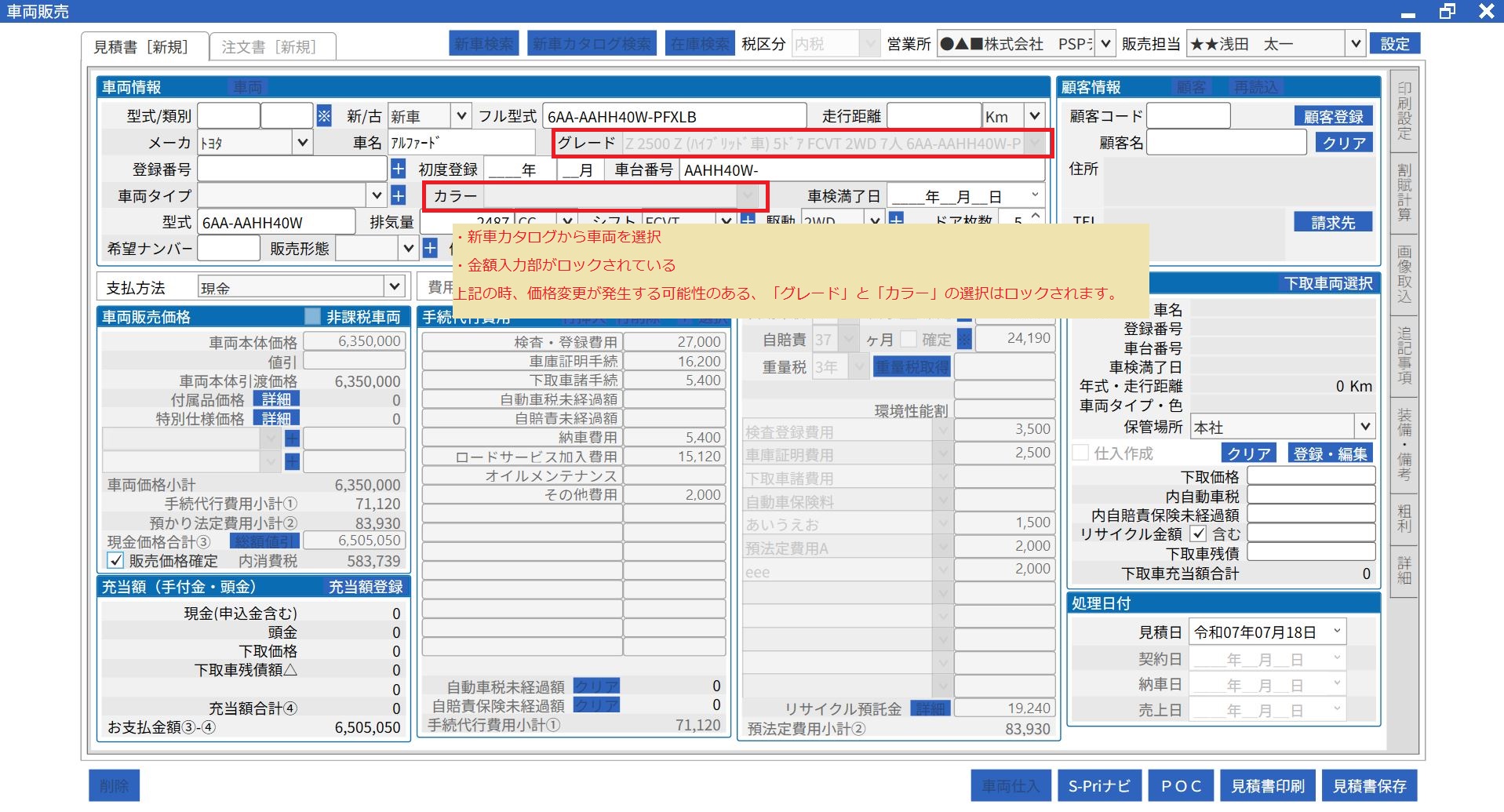Screen dimensions: 1504x812
Task: Open the 見積日 date picker dropdown
Action: pos(1337,632)
